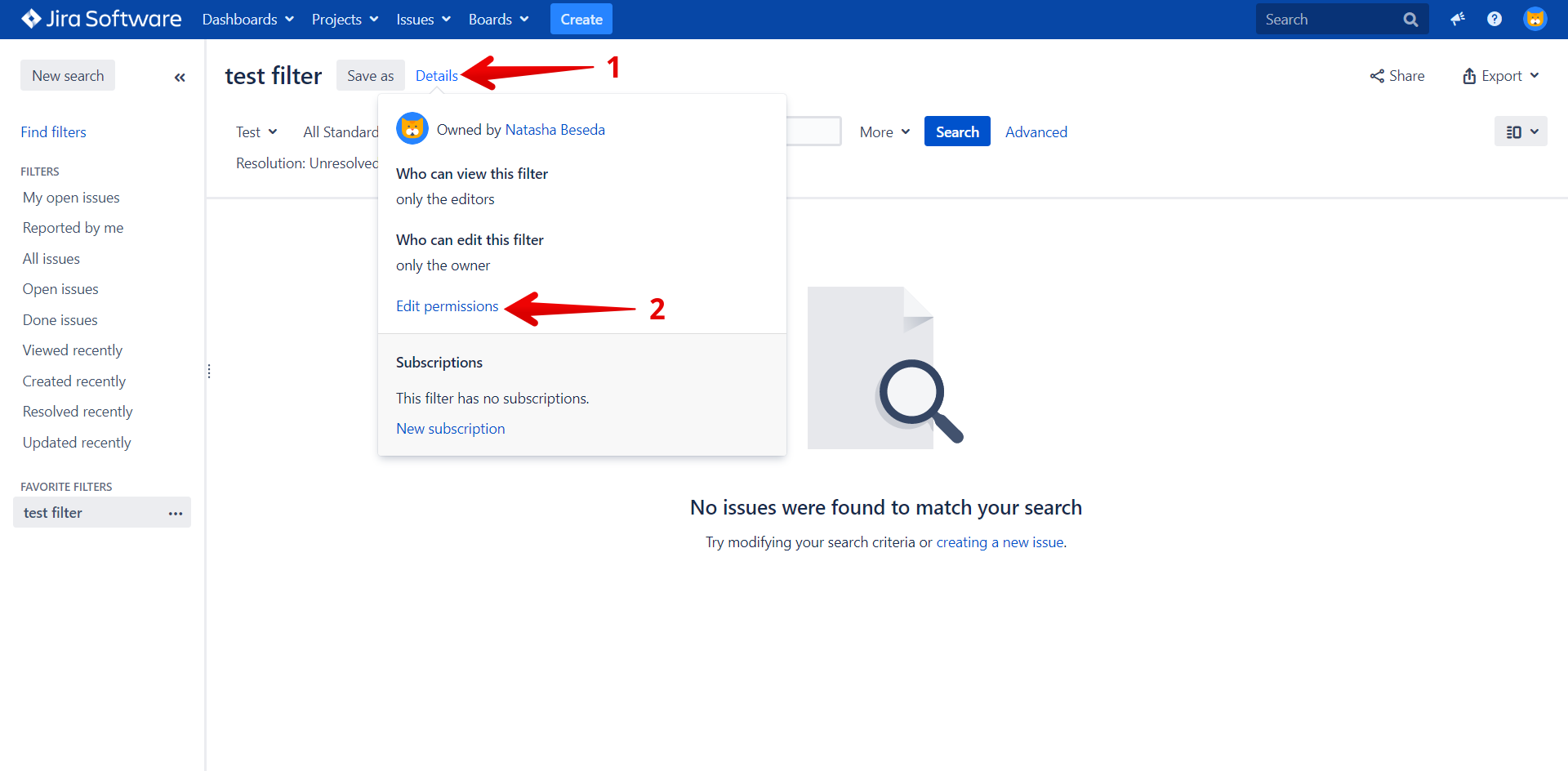Run the query with the Search button

[x=957, y=131]
